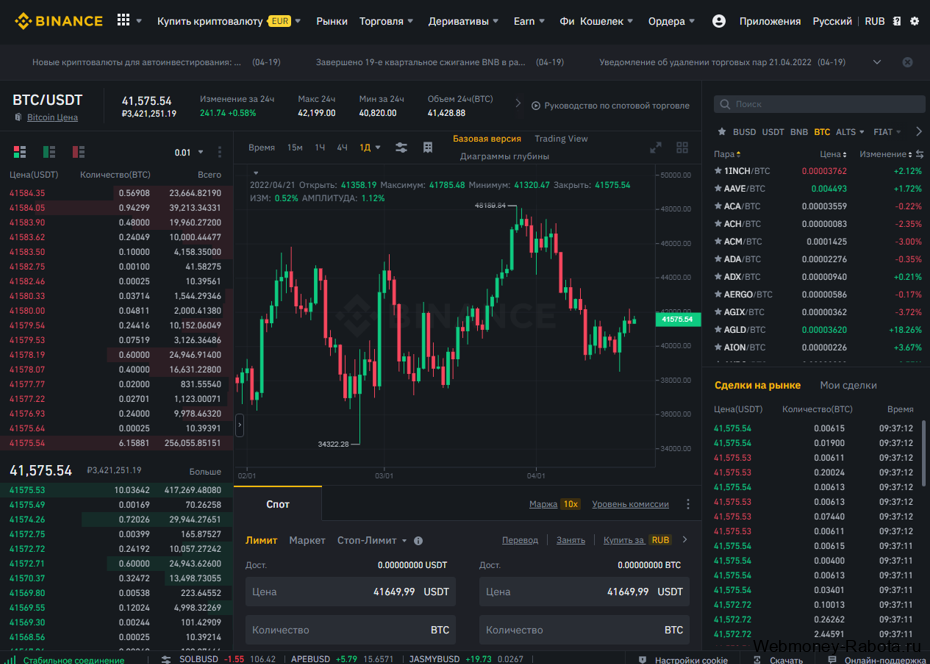Open Приложения in the header
This screenshot has height=664, width=930.
pos(770,21)
